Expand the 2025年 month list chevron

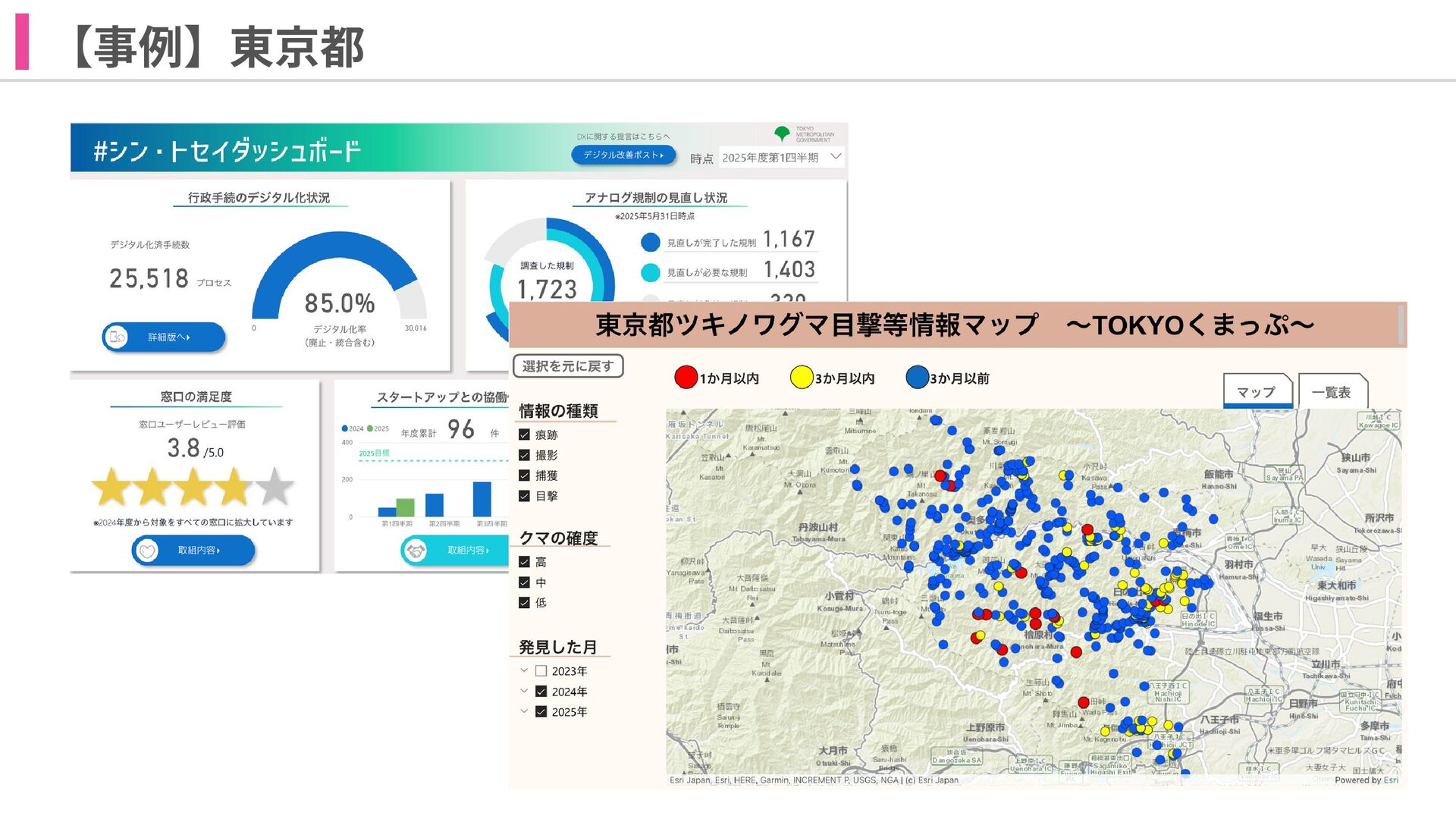tap(524, 711)
